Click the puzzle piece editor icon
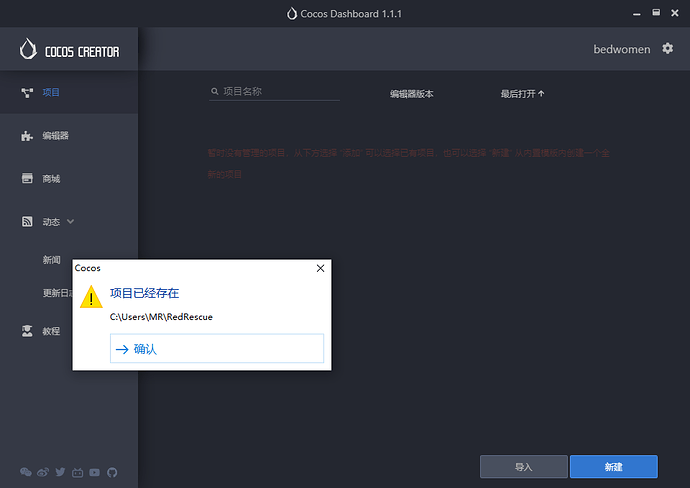690x488 pixels. click(27, 136)
